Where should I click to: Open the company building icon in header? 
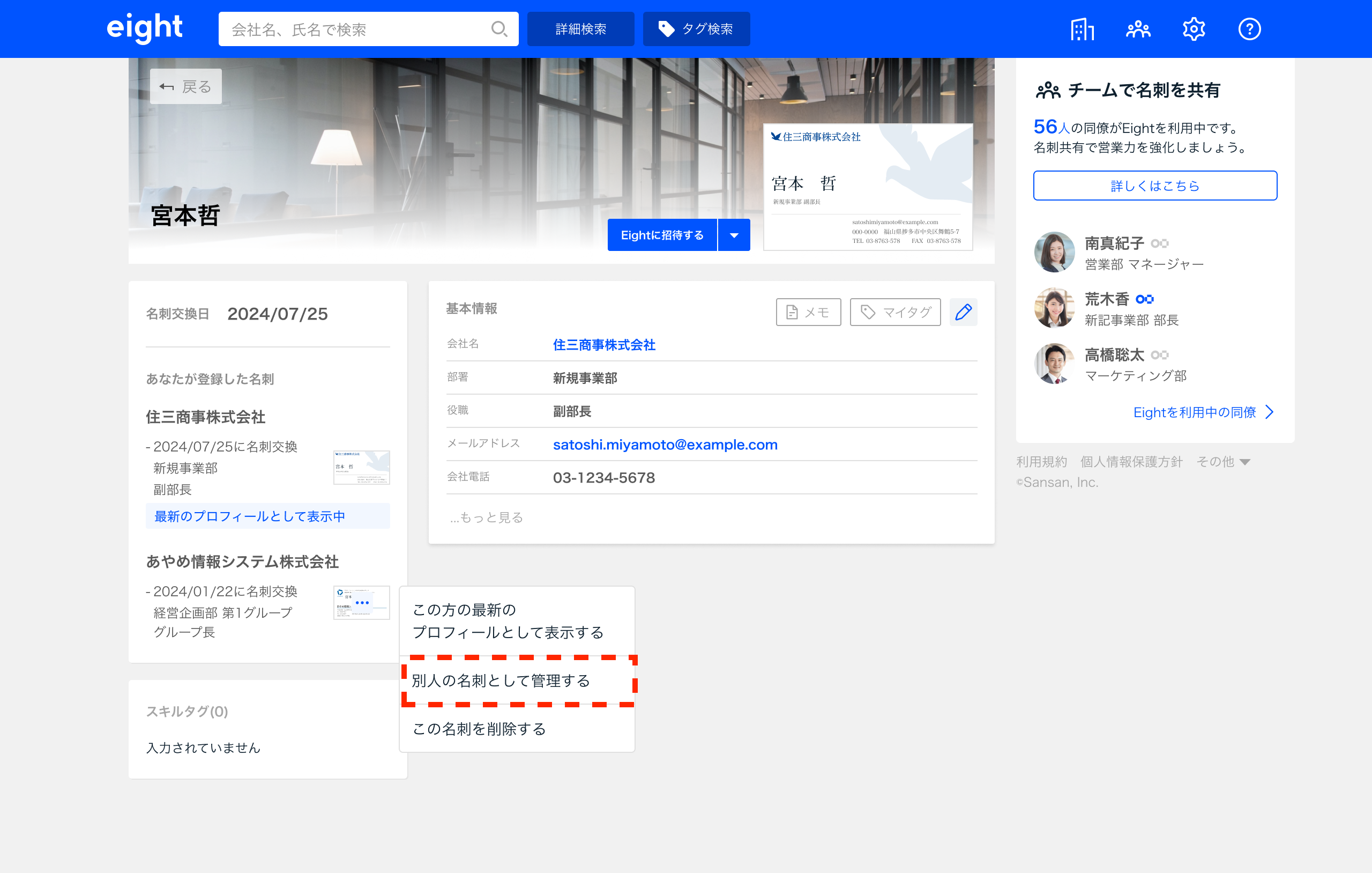click(1082, 29)
